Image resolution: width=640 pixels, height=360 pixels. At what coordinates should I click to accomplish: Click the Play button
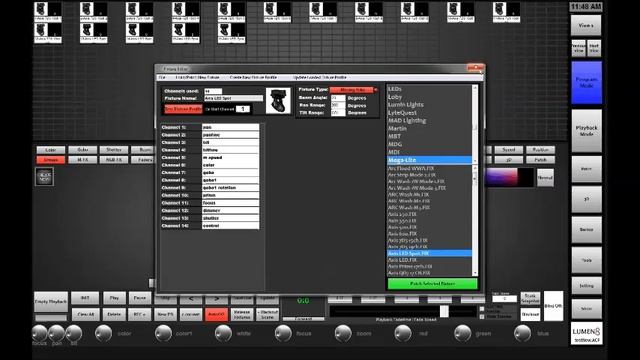(114, 298)
